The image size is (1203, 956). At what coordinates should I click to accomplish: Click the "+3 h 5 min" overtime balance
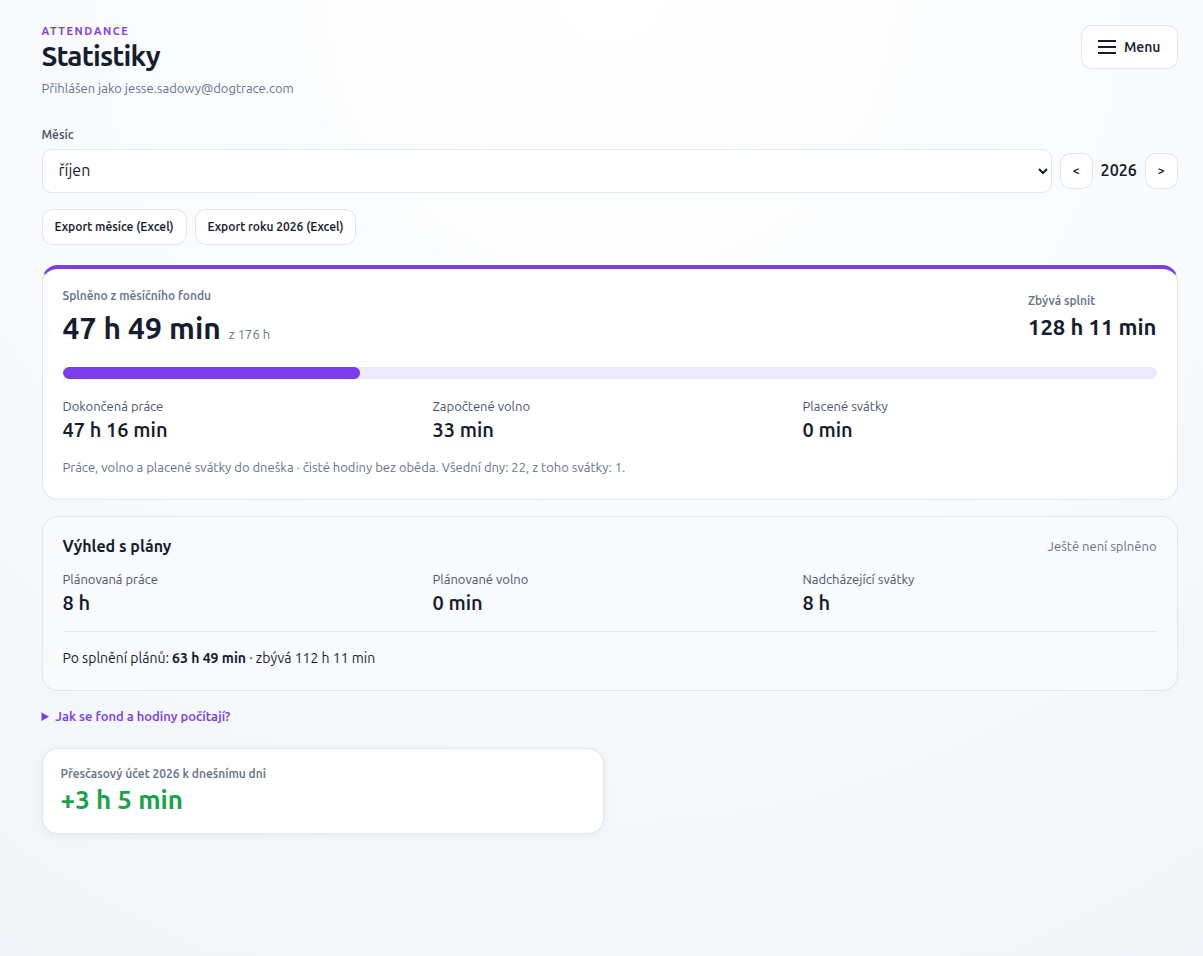pos(122,800)
